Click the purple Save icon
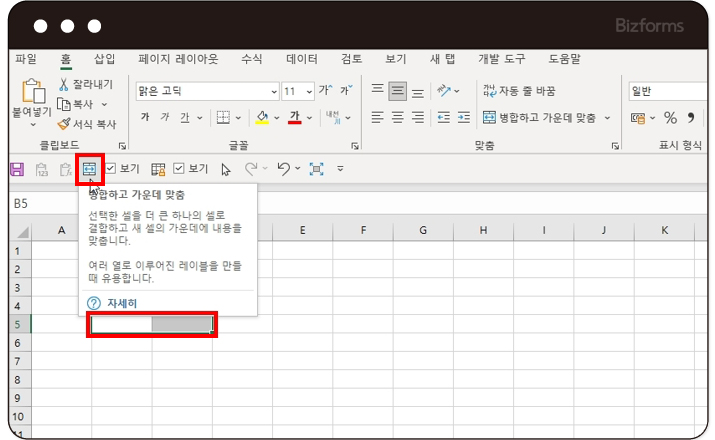 pyautogui.click(x=16, y=169)
